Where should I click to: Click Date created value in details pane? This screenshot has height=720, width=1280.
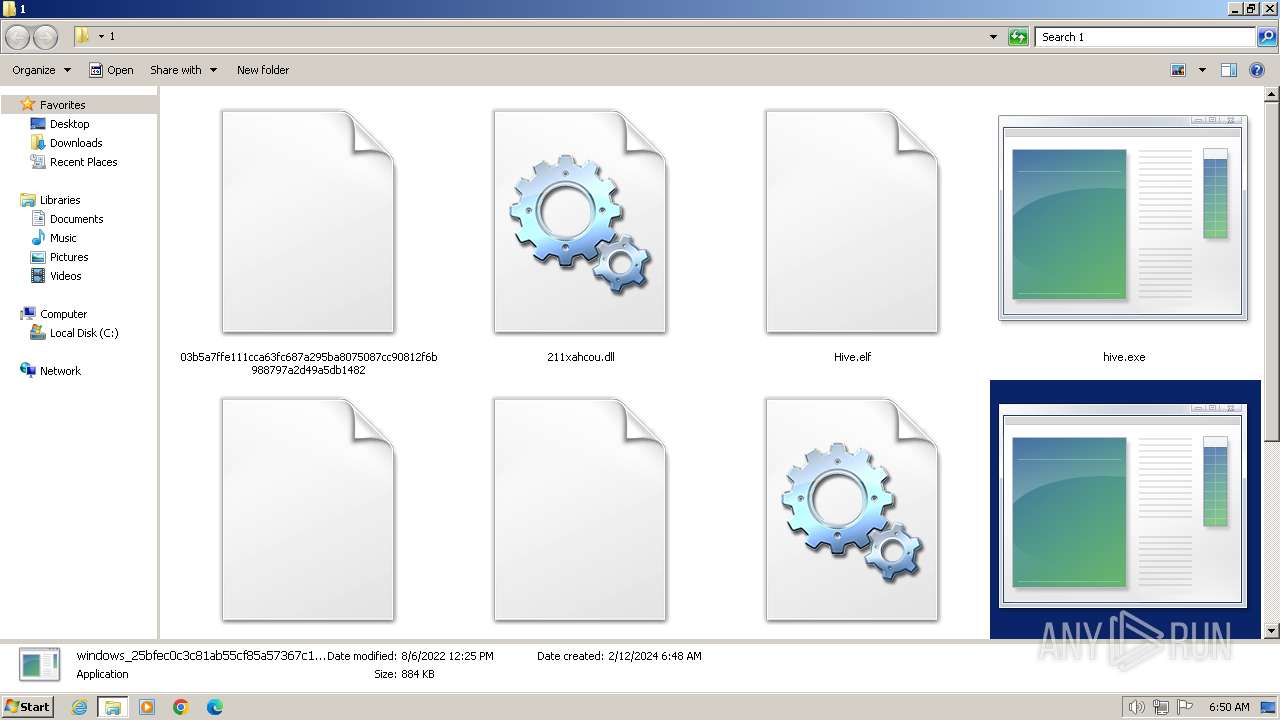point(654,656)
